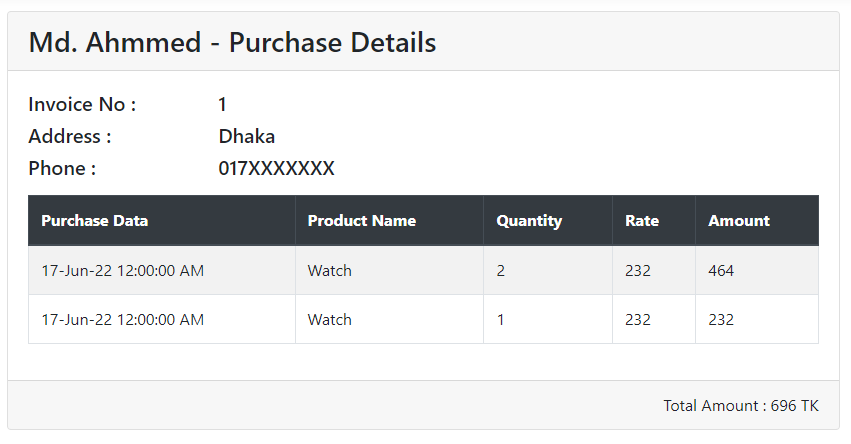Select the quantity 2 cell

(x=548, y=270)
